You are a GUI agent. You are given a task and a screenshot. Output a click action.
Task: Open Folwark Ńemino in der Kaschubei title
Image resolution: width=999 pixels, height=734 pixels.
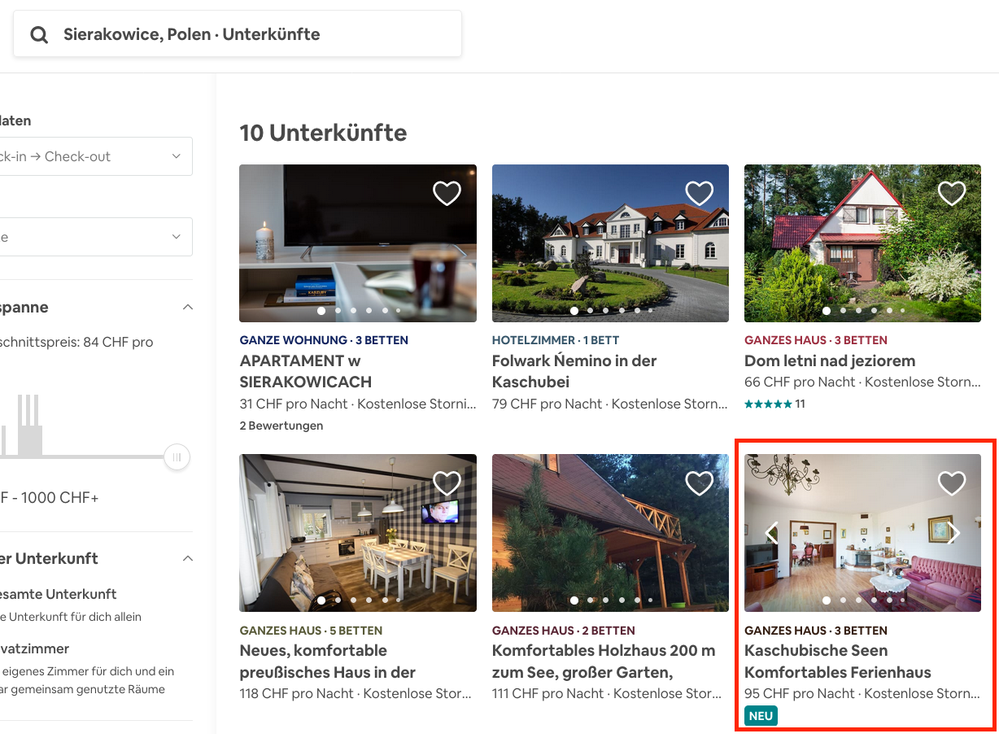tap(574, 371)
